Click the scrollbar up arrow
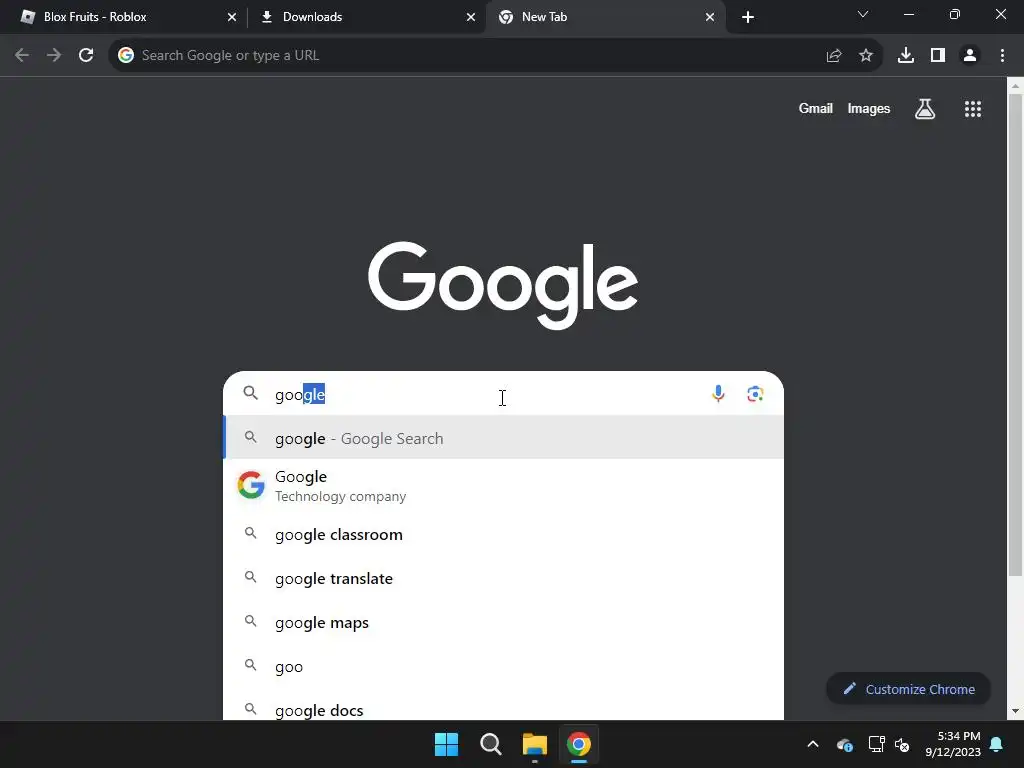Screen dimensions: 1024x768 coord(1015,86)
